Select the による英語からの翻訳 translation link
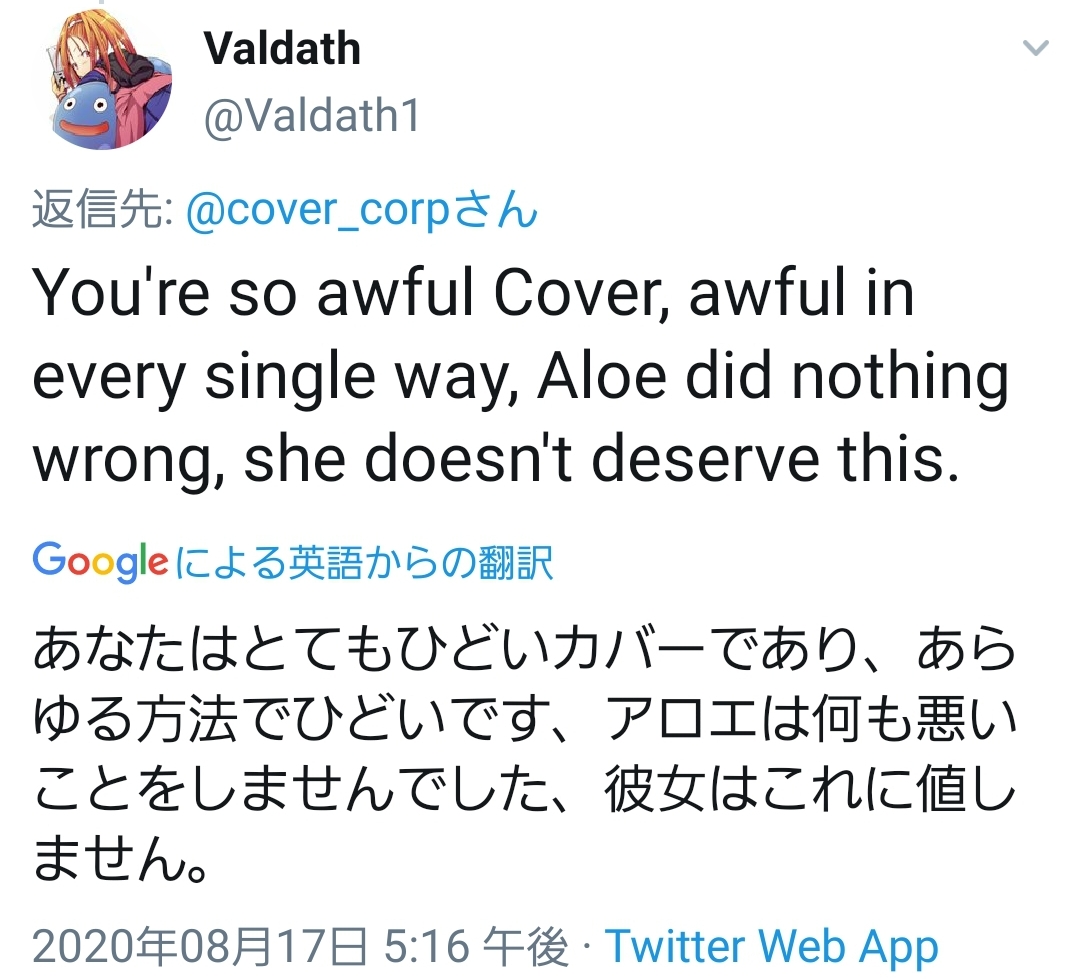The height and width of the screenshot is (979, 1080). tap(364, 561)
